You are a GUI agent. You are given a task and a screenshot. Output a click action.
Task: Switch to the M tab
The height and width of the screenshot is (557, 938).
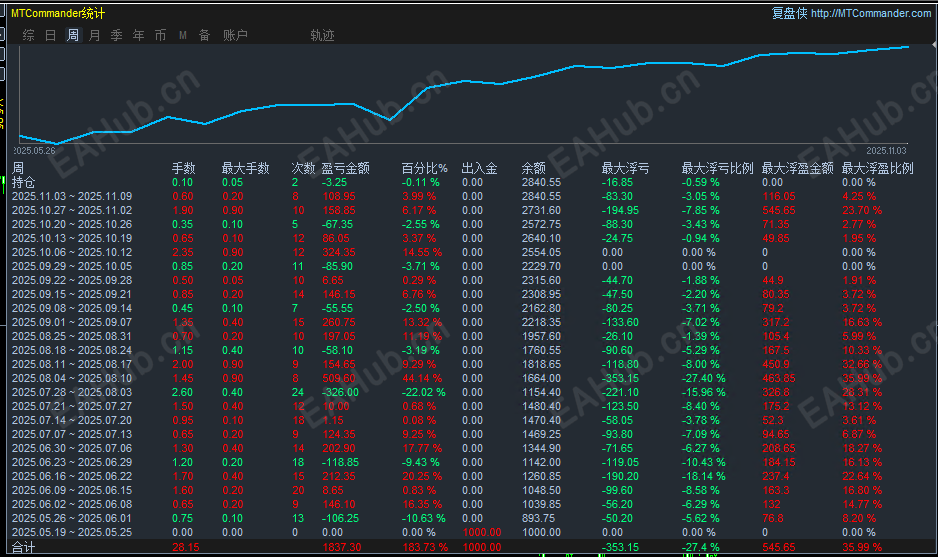pyautogui.click(x=182, y=35)
